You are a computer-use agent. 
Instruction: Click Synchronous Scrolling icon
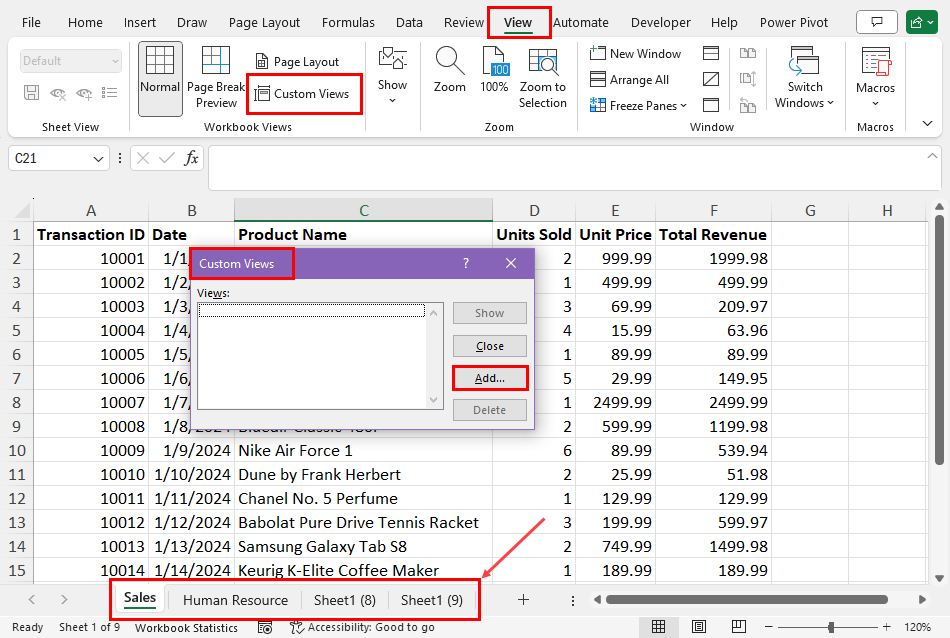click(748, 79)
